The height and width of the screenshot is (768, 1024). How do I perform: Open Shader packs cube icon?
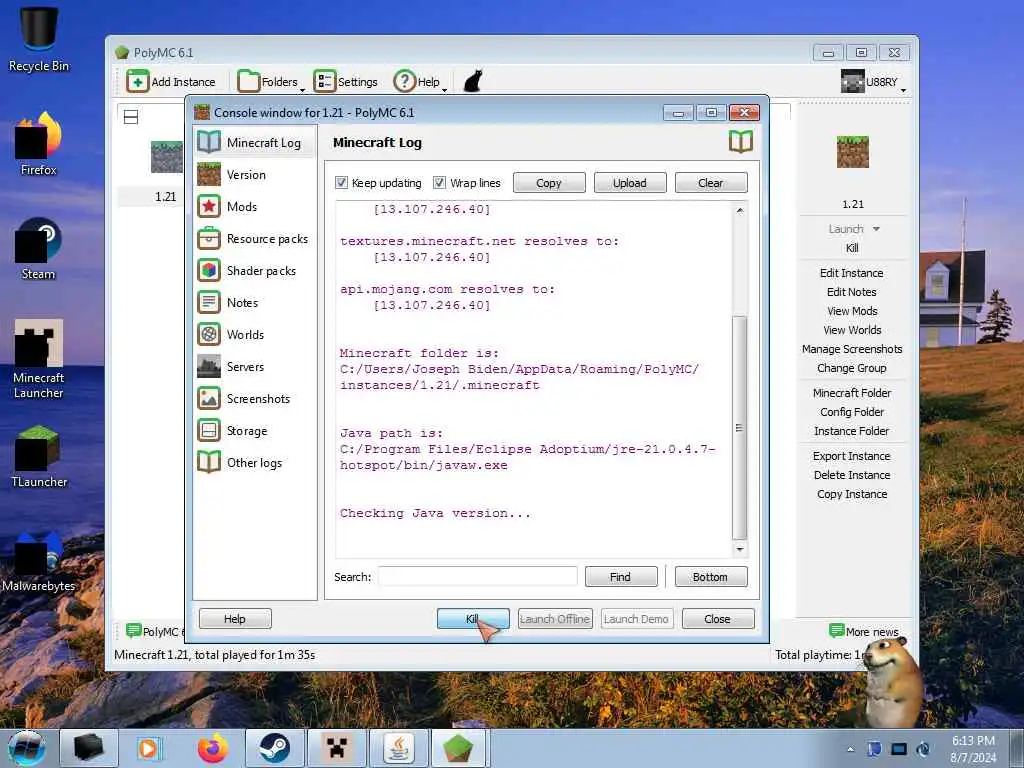(209, 270)
